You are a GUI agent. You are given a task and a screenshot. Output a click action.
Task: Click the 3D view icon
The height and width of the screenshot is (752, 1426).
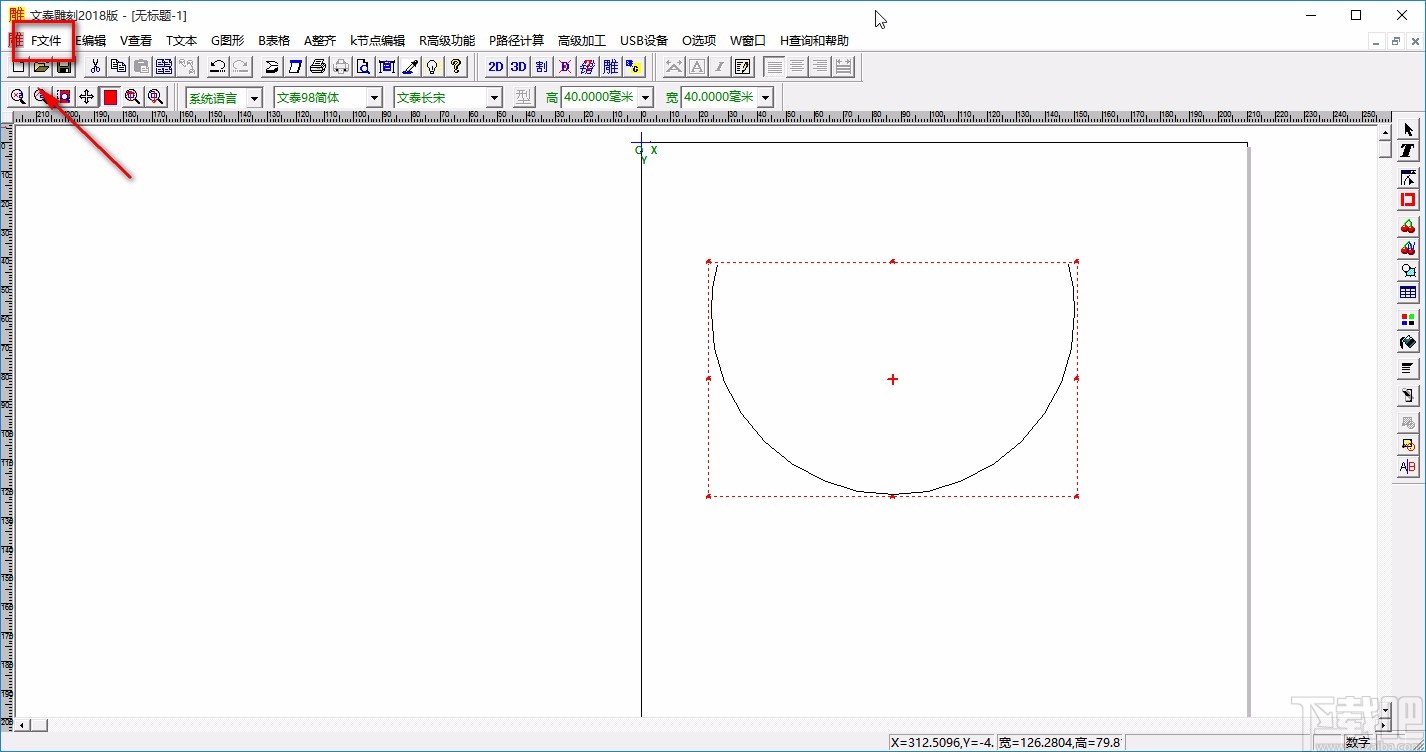(518, 67)
